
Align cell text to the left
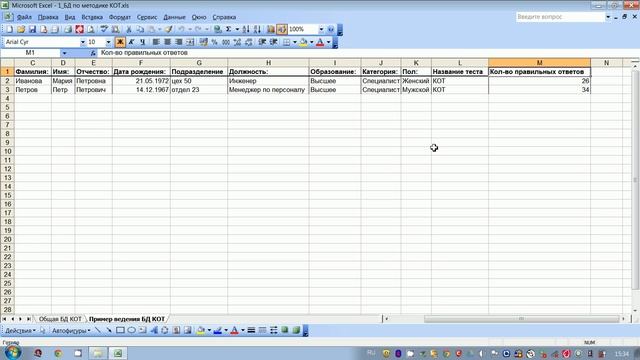(x=156, y=42)
